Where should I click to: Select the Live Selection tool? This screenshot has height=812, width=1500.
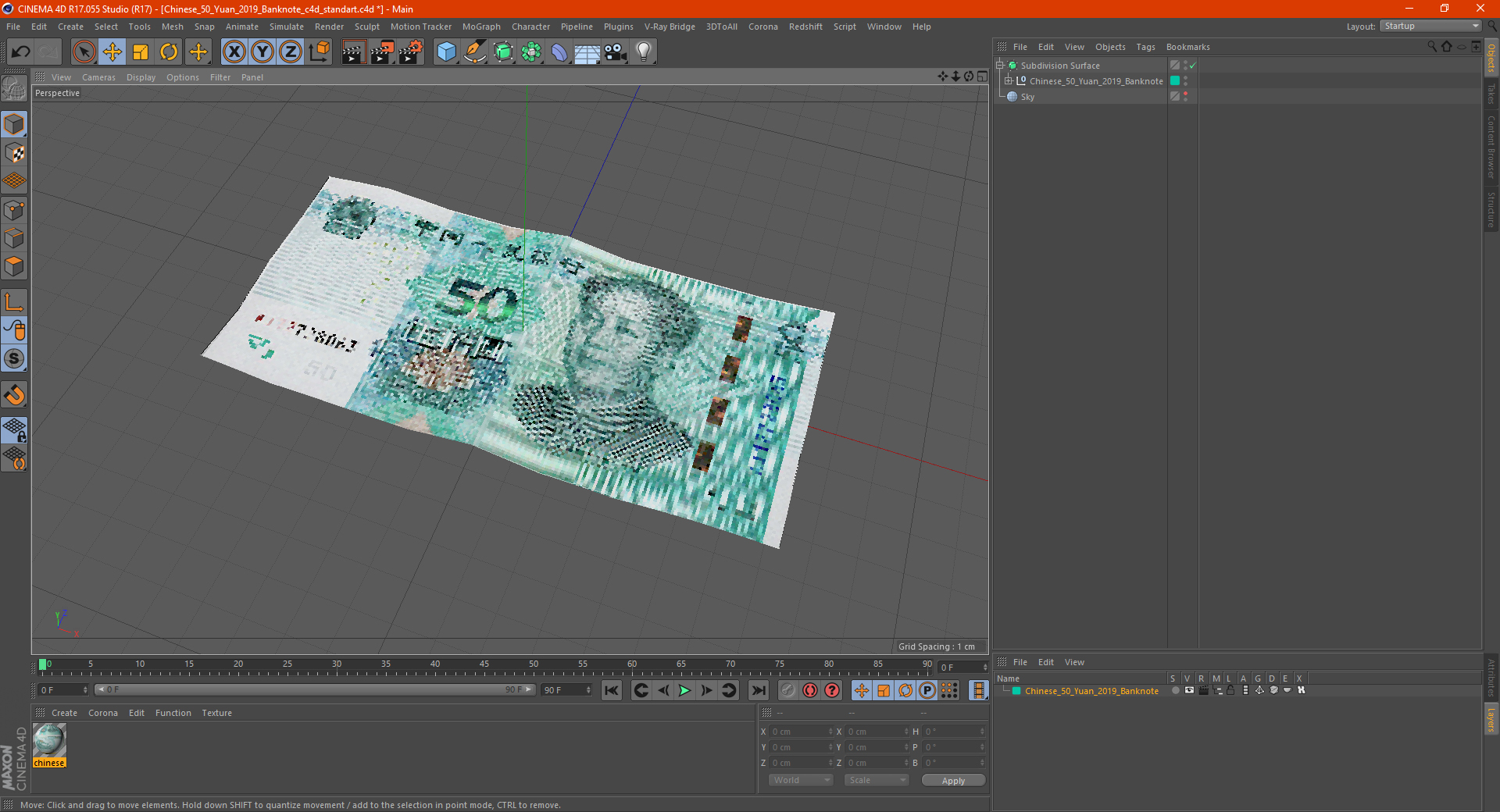(84, 52)
